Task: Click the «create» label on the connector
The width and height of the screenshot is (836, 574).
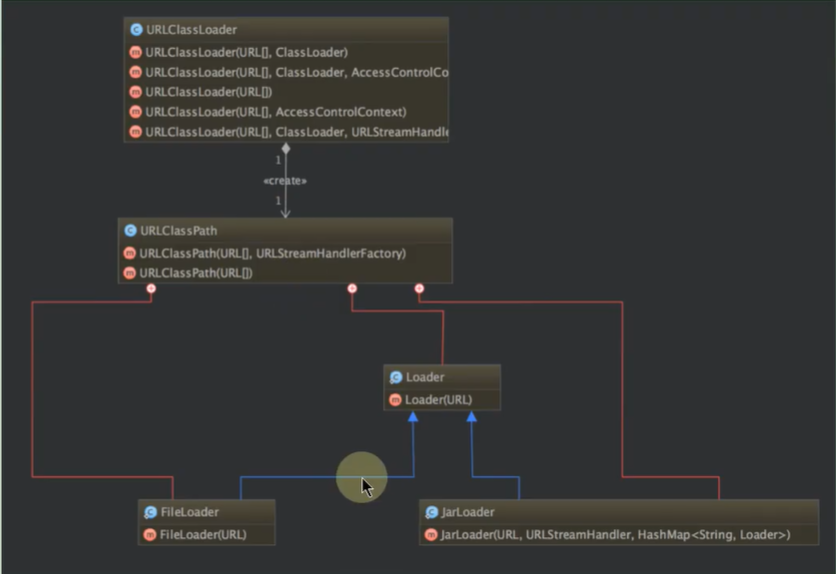Action: (x=285, y=181)
